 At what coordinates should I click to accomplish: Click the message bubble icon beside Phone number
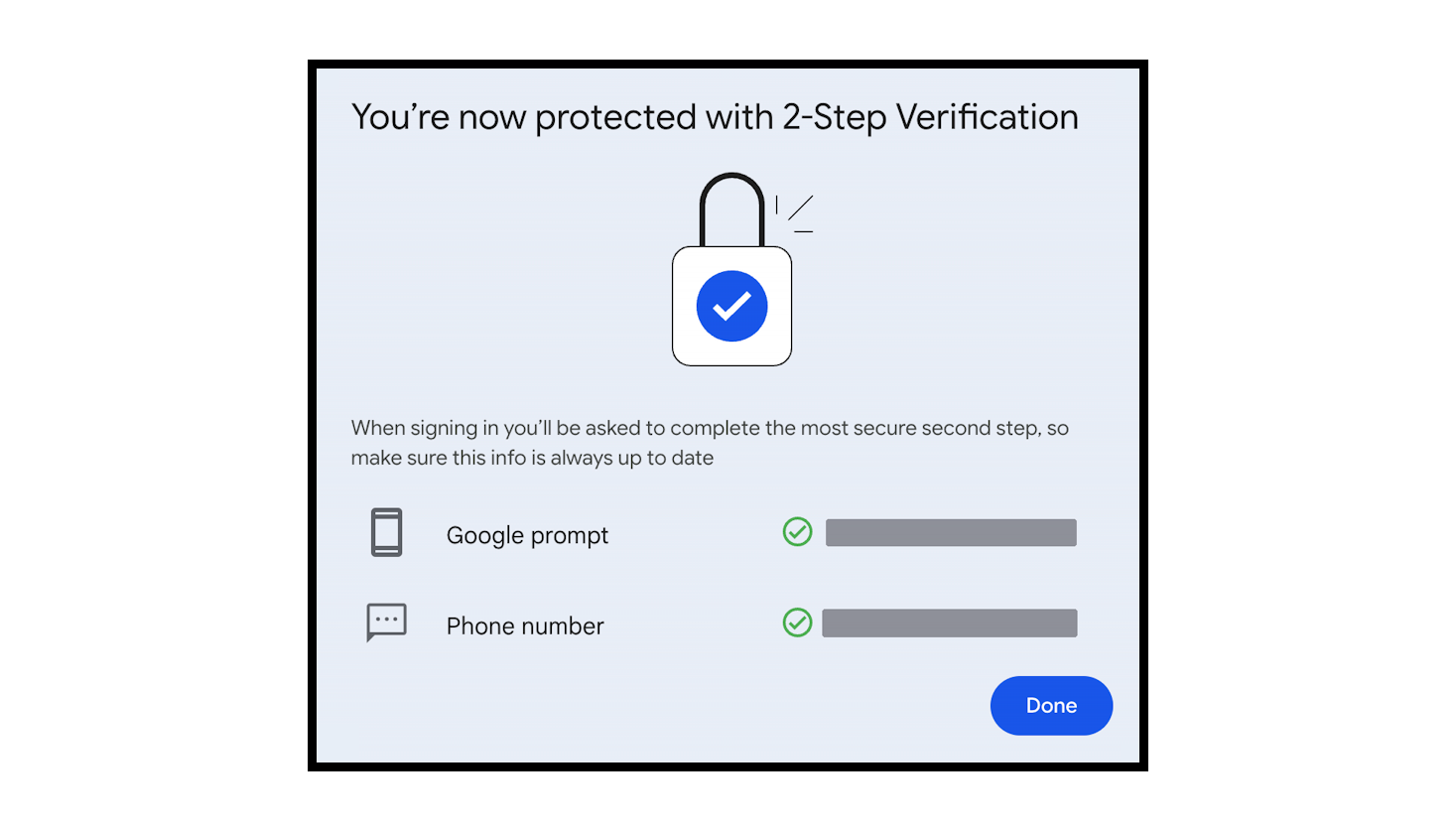point(385,622)
